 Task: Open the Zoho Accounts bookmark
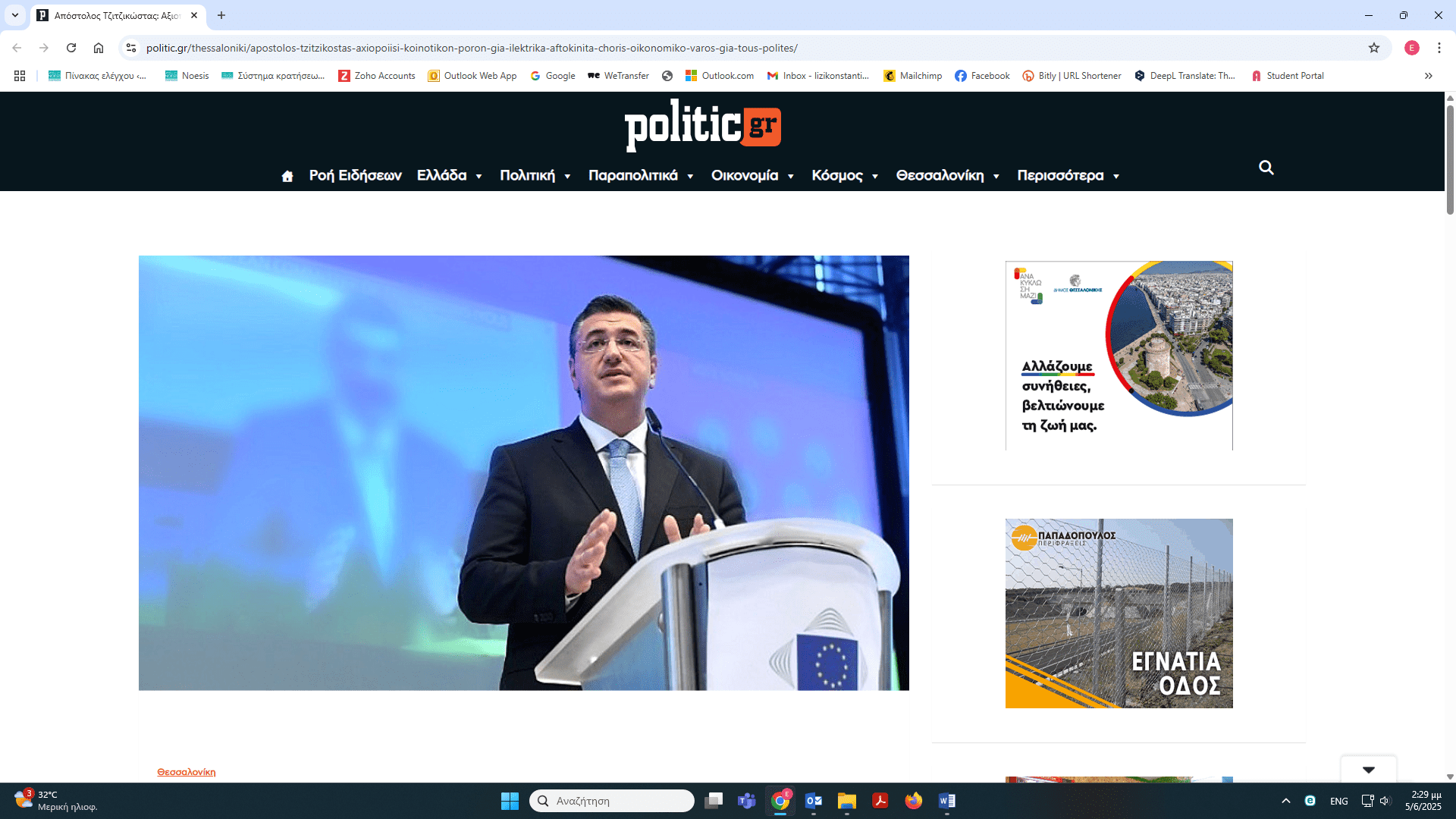[377, 76]
